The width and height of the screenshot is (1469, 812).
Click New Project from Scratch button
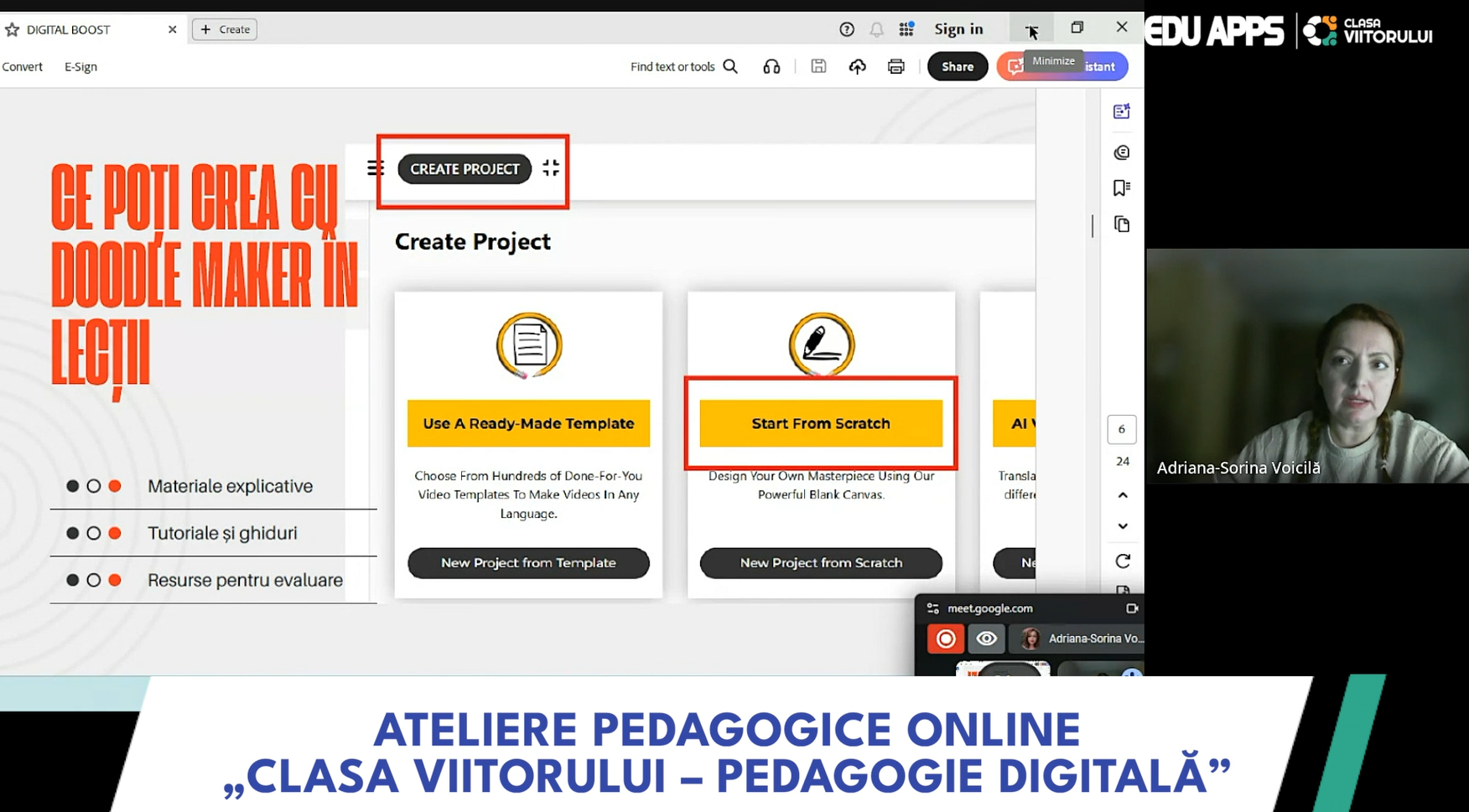coord(821,563)
